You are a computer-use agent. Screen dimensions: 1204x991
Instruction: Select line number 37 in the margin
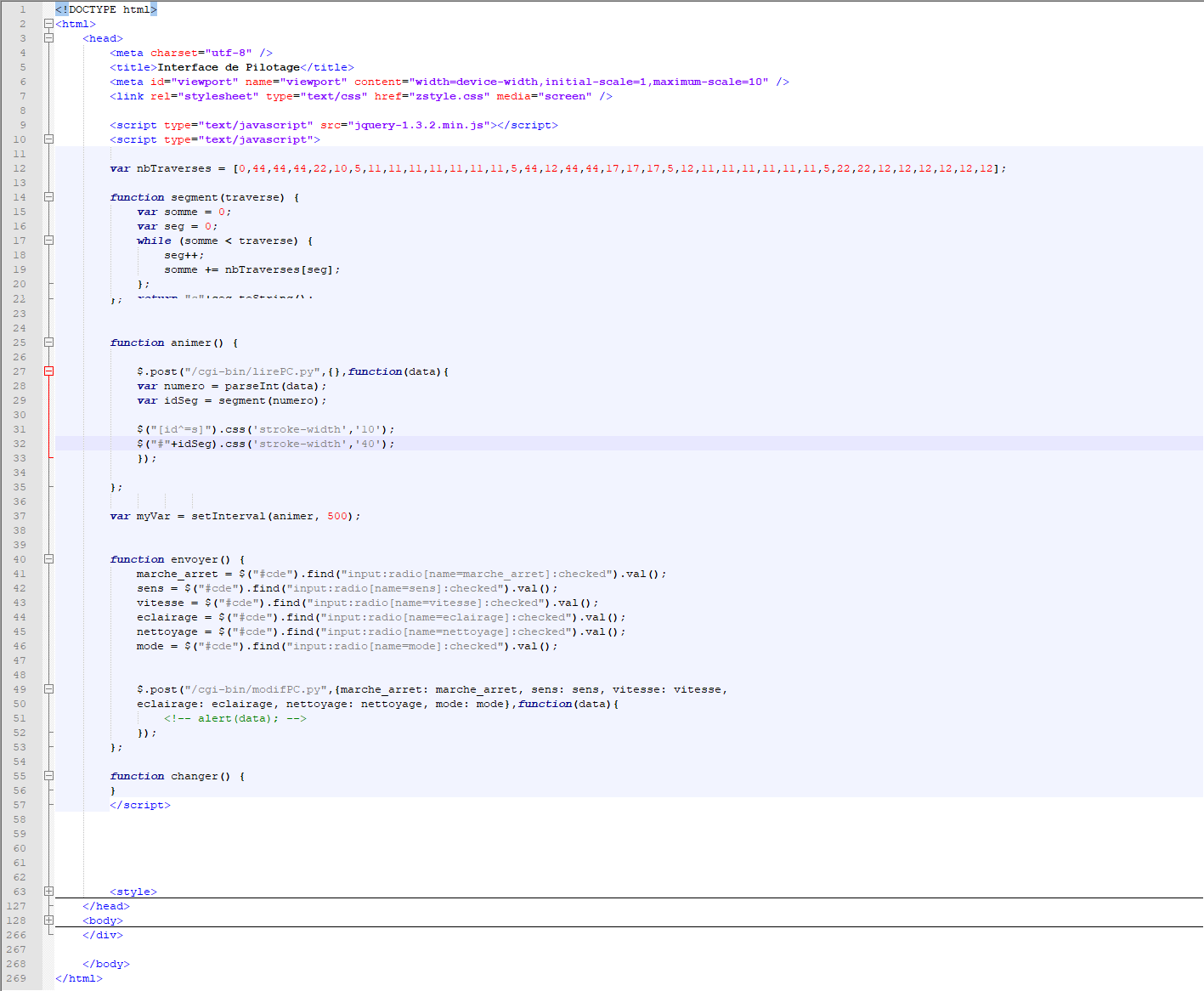(20, 516)
